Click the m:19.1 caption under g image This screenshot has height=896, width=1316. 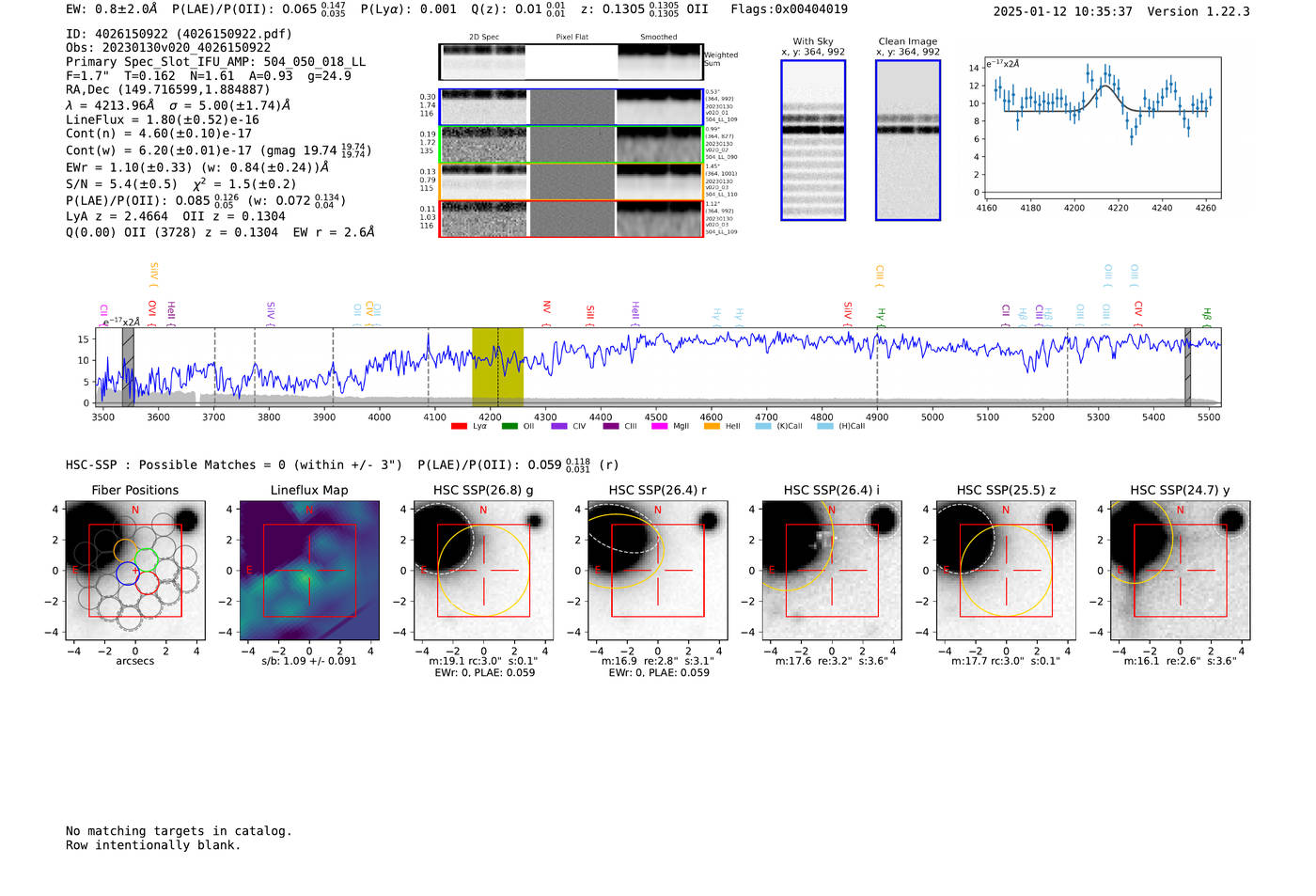[483, 661]
